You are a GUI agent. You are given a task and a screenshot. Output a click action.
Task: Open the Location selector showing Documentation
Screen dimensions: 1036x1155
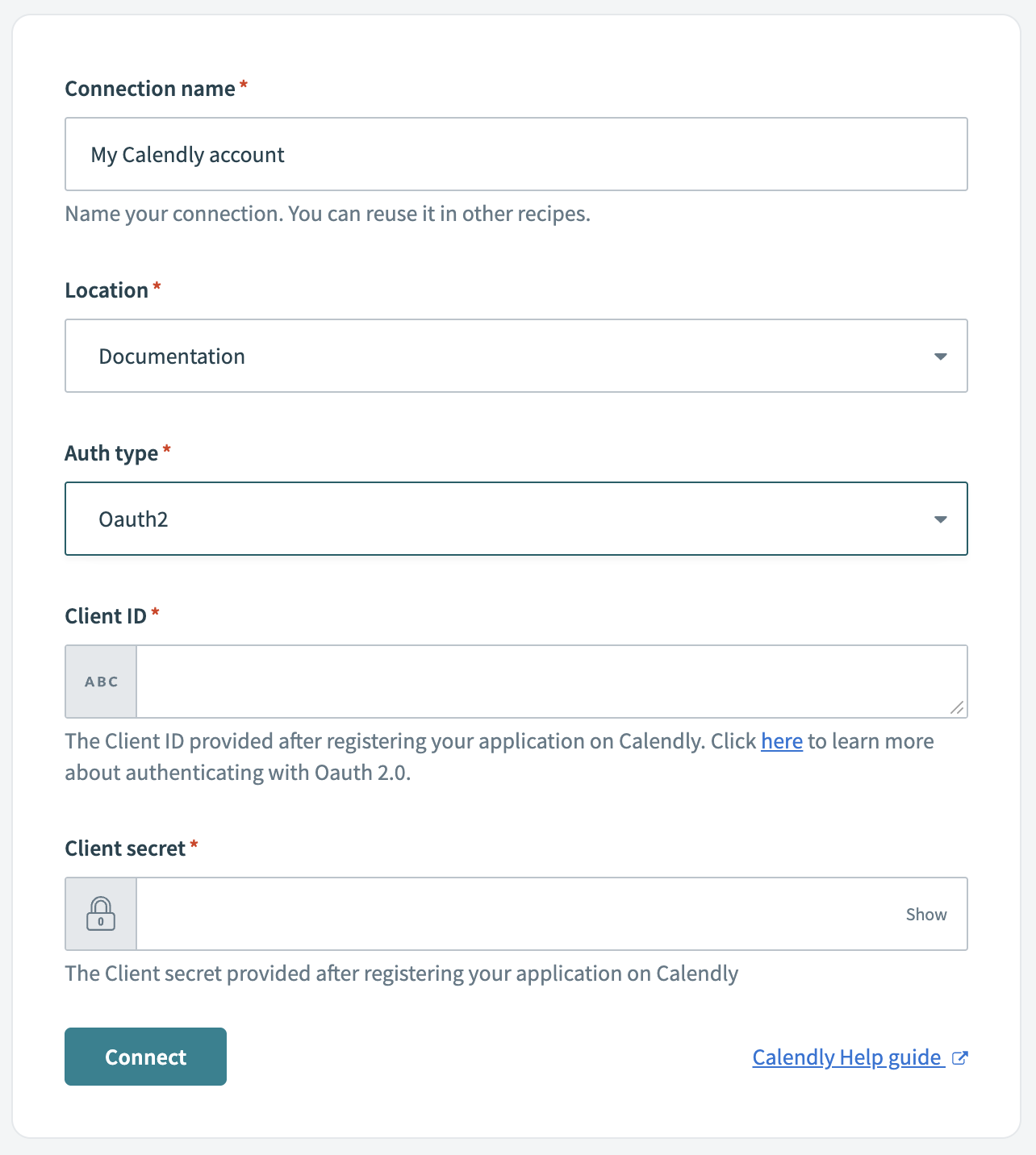point(516,356)
